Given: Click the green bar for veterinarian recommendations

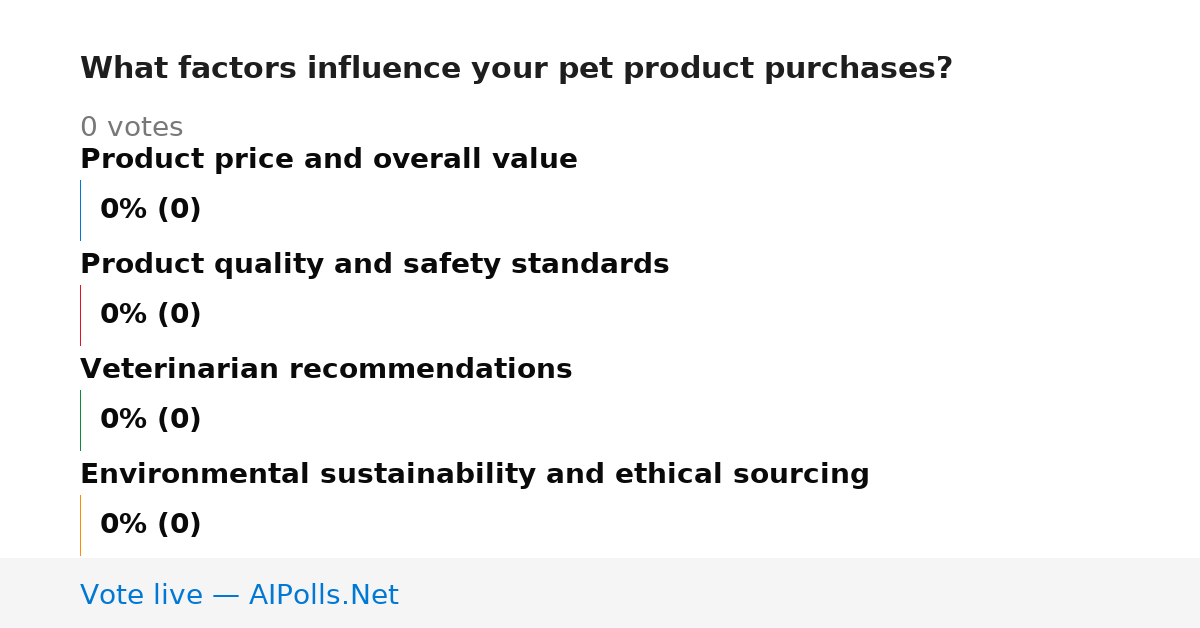Looking at the screenshot, I should click(x=80, y=420).
